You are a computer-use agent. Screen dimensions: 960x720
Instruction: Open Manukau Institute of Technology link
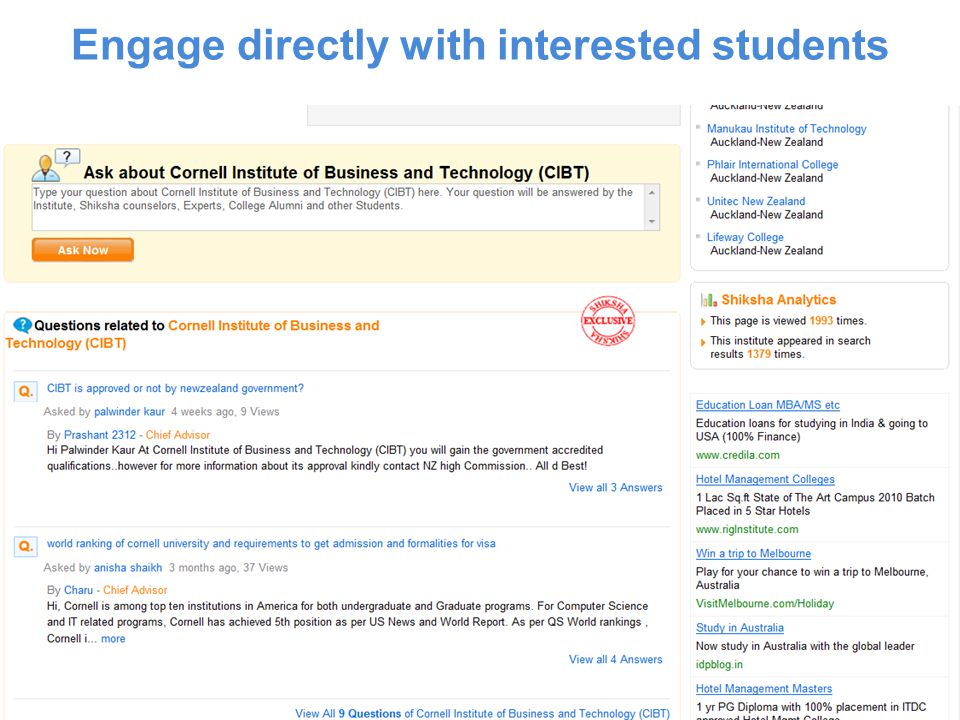(x=786, y=129)
